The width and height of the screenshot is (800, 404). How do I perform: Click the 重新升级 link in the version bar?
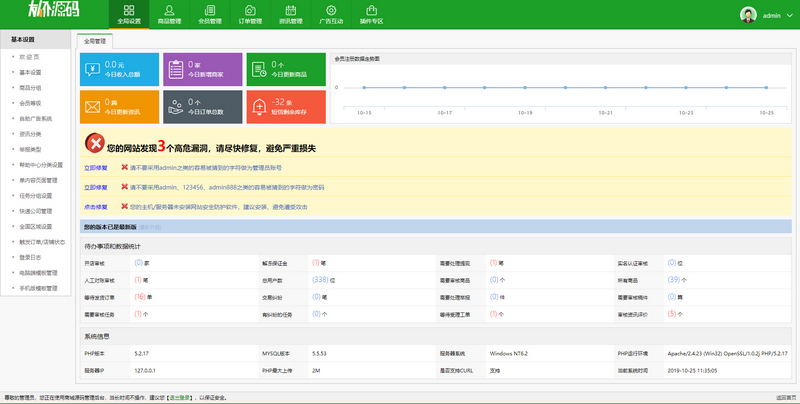point(150,227)
